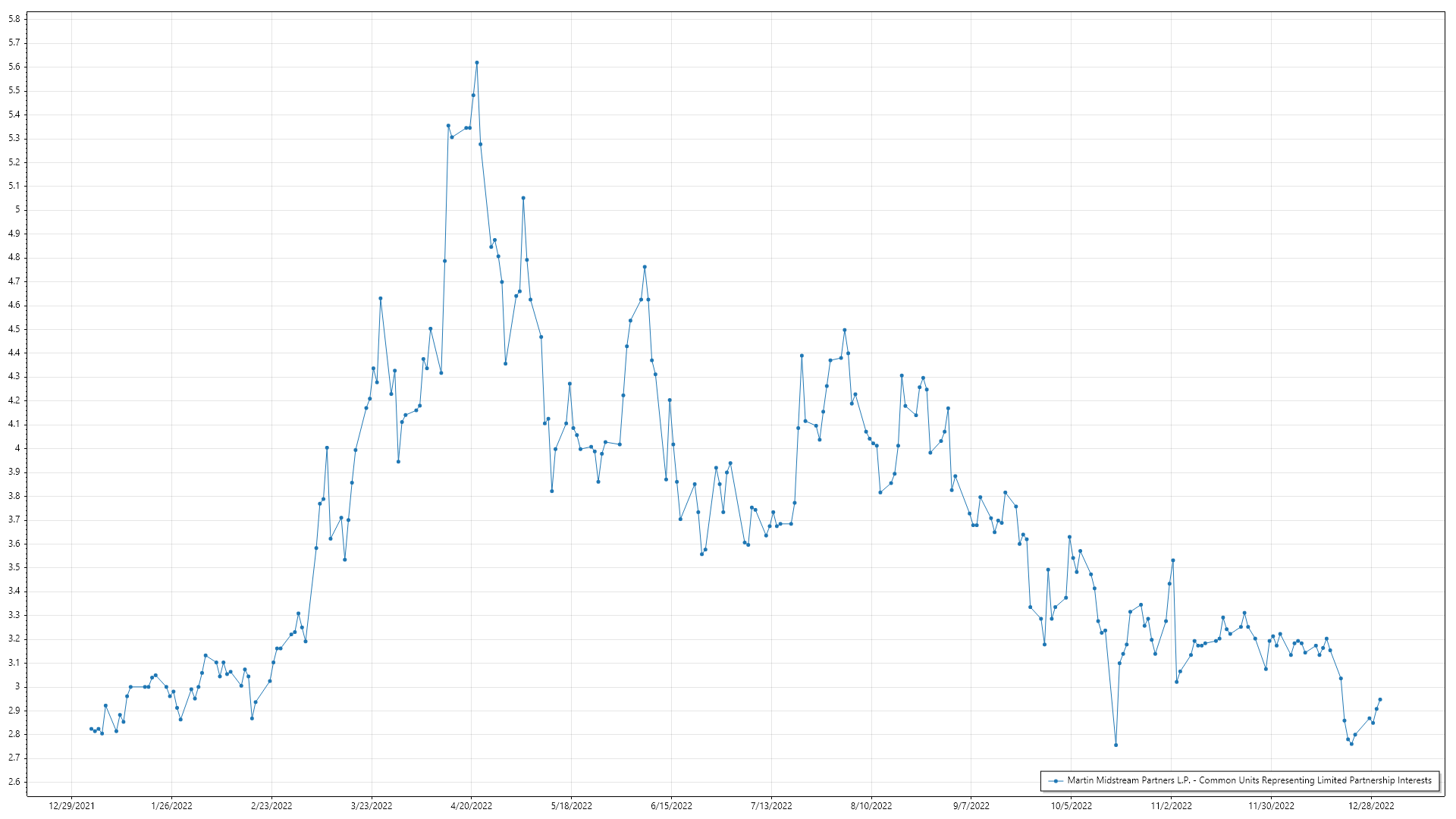Screen dimensions: 1456x819
Task: Click the 4/20/2022 x-axis date label
Action: tap(471, 805)
